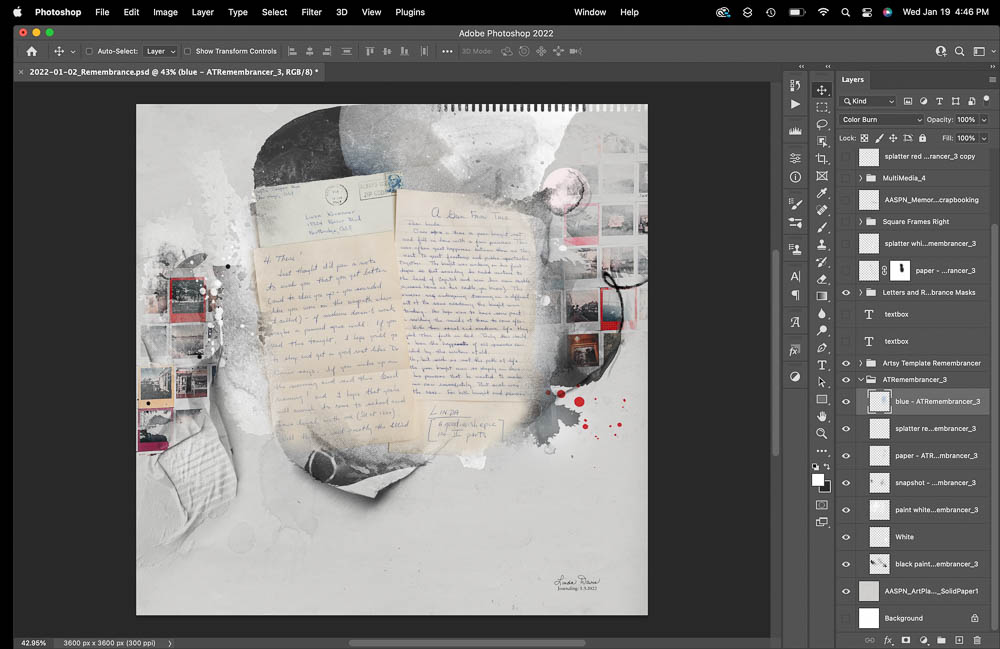The width and height of the screenshot is (1000, 649).
Task: Collapse the ATRemembrancer_3 group
Action: coord(860,380)
